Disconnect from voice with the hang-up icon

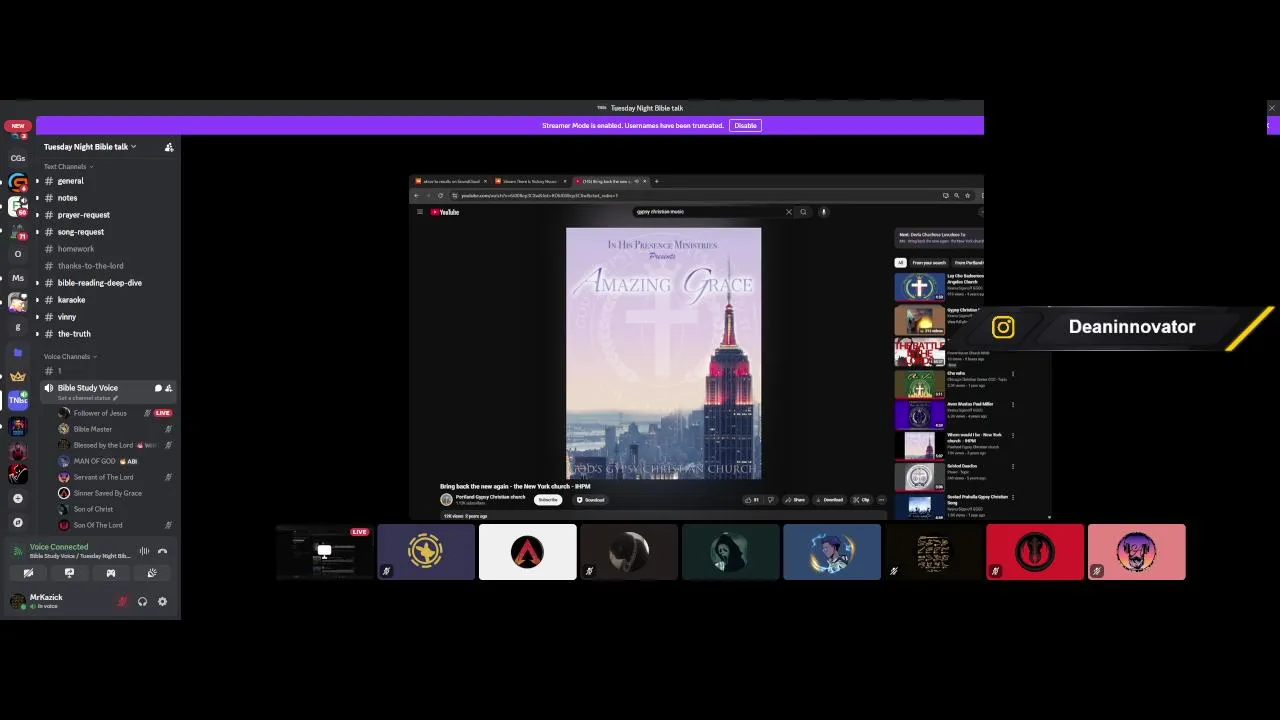(x=162, y=551)
